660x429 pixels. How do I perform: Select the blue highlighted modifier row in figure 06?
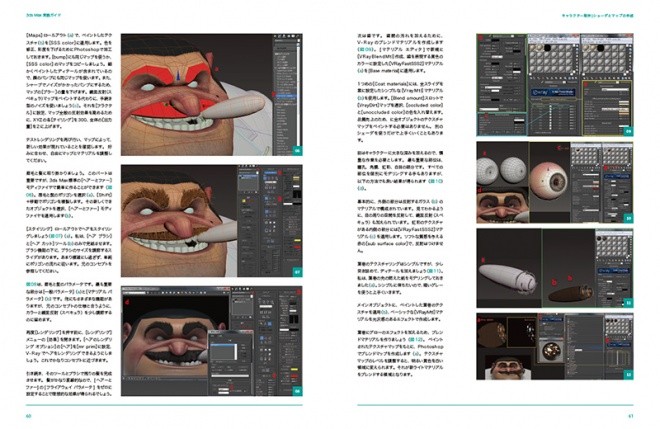click(x=286, y=96)
